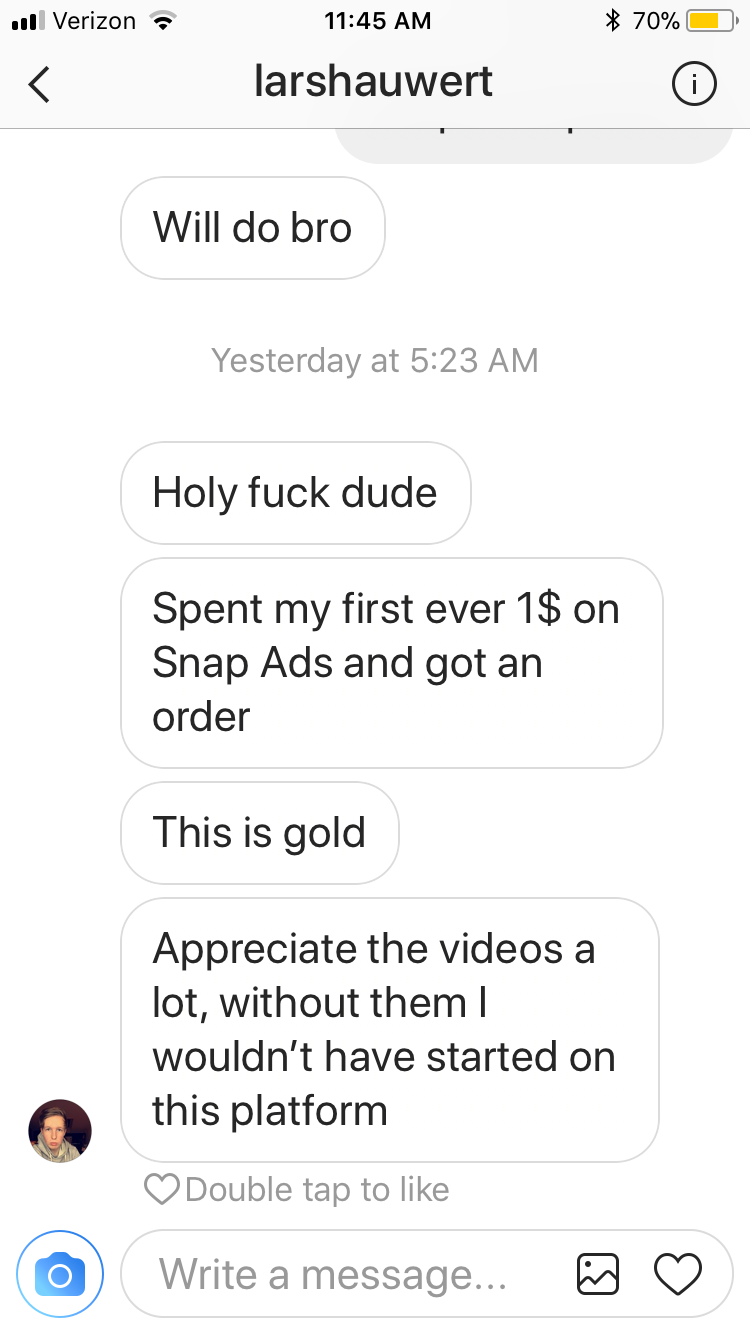Image resolution: width=750 pixels, height=1334 pixels.
Task: Tap the small heart next to Double tap to like
Action: click(x=161, y=1189)
